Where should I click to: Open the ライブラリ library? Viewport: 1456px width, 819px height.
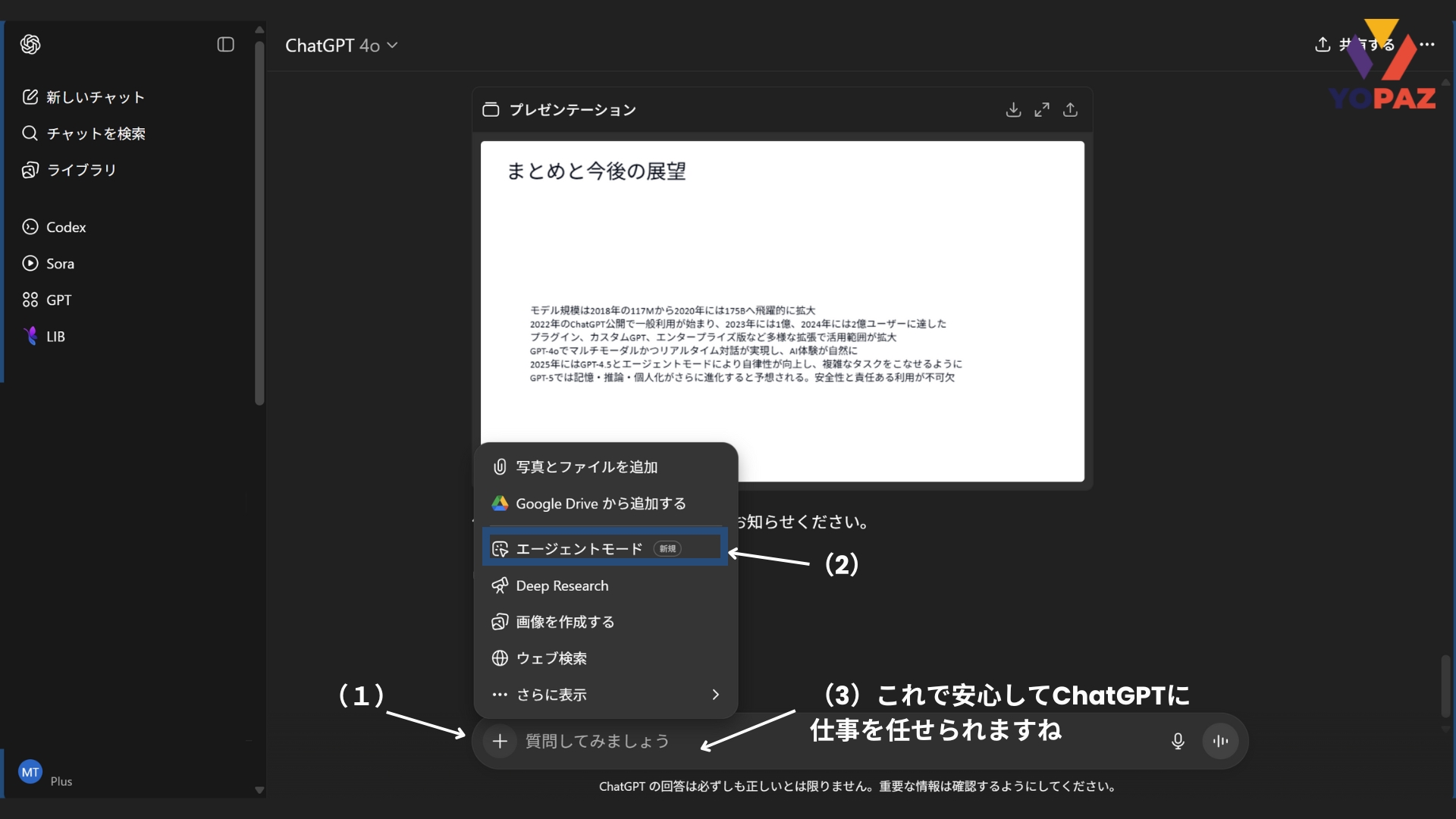(69, 170)
